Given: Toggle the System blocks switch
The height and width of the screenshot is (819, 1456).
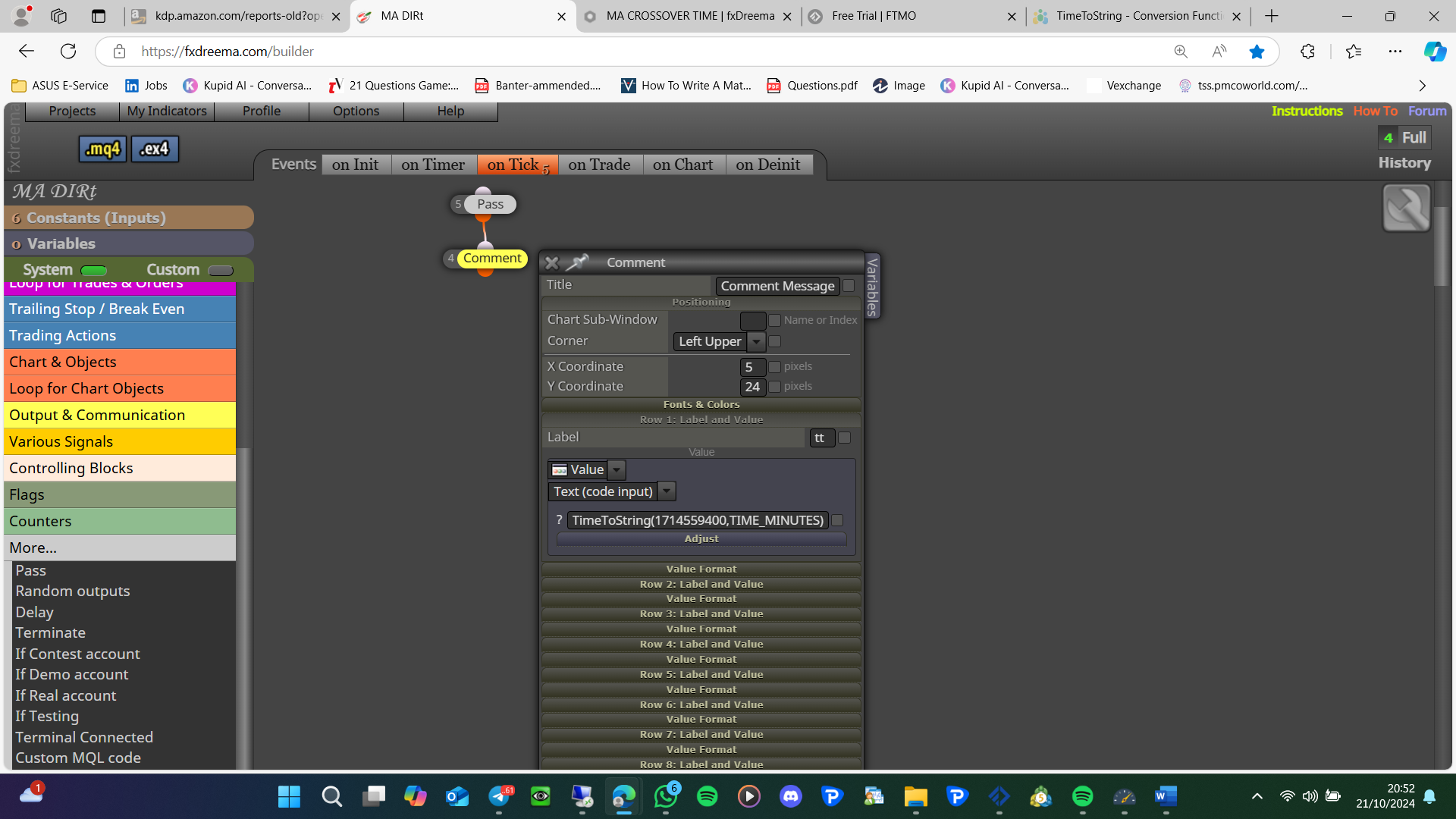Looking at the screenshot, I should pos(94,271).
